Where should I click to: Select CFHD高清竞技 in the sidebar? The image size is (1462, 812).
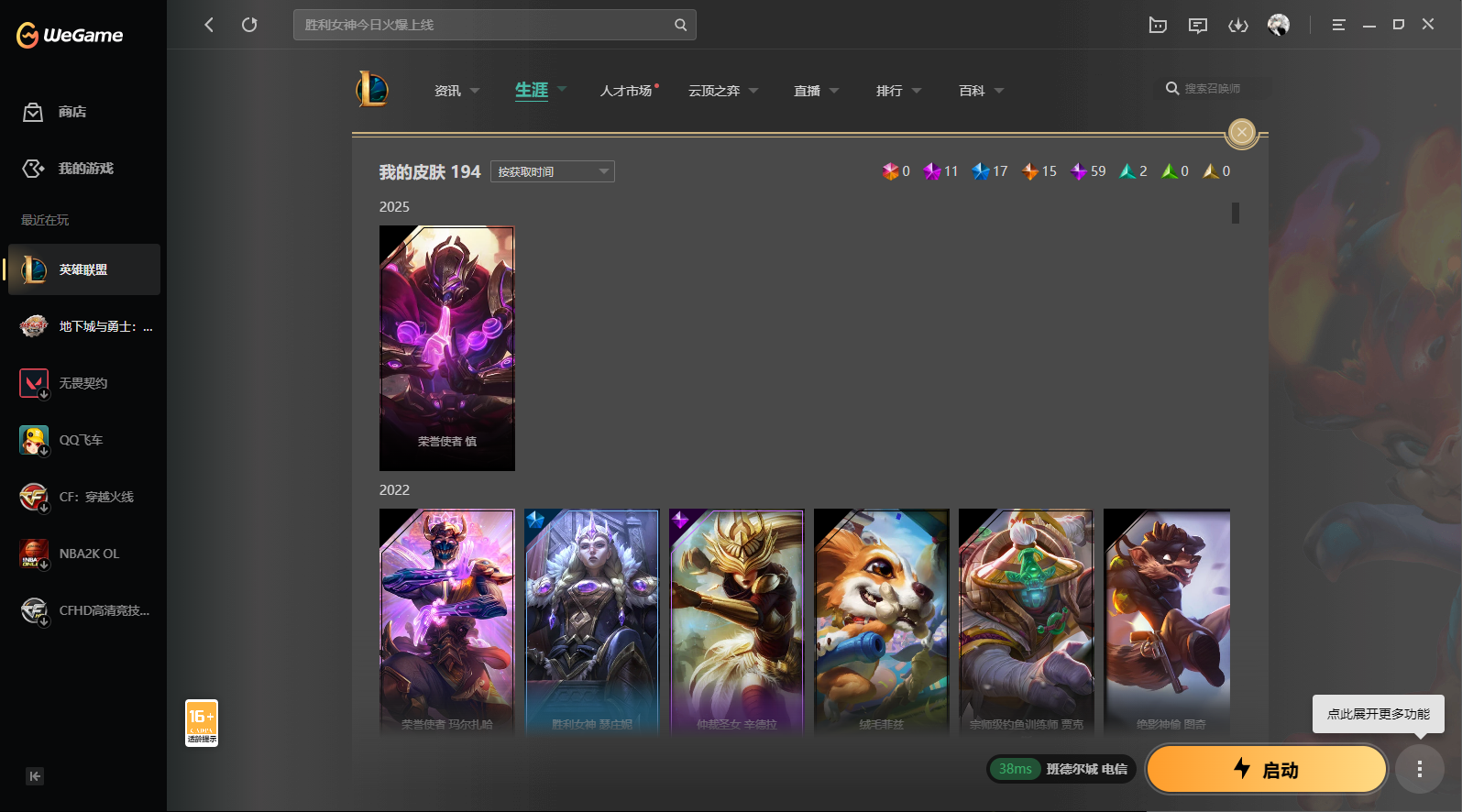click(x=84, y=610)
